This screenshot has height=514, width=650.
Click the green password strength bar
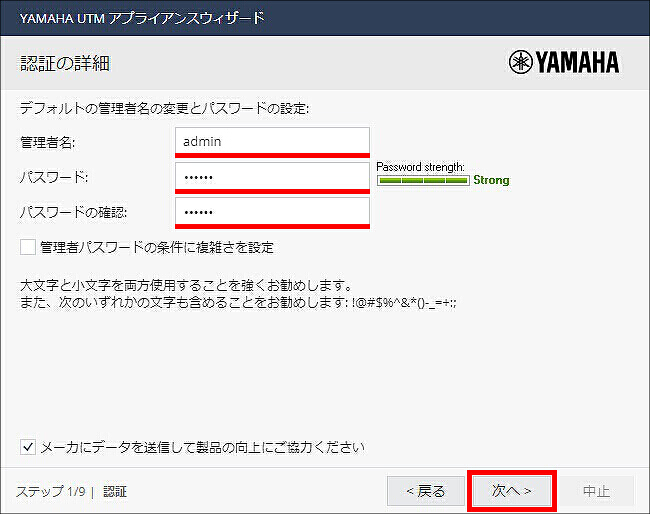point(423,180)
